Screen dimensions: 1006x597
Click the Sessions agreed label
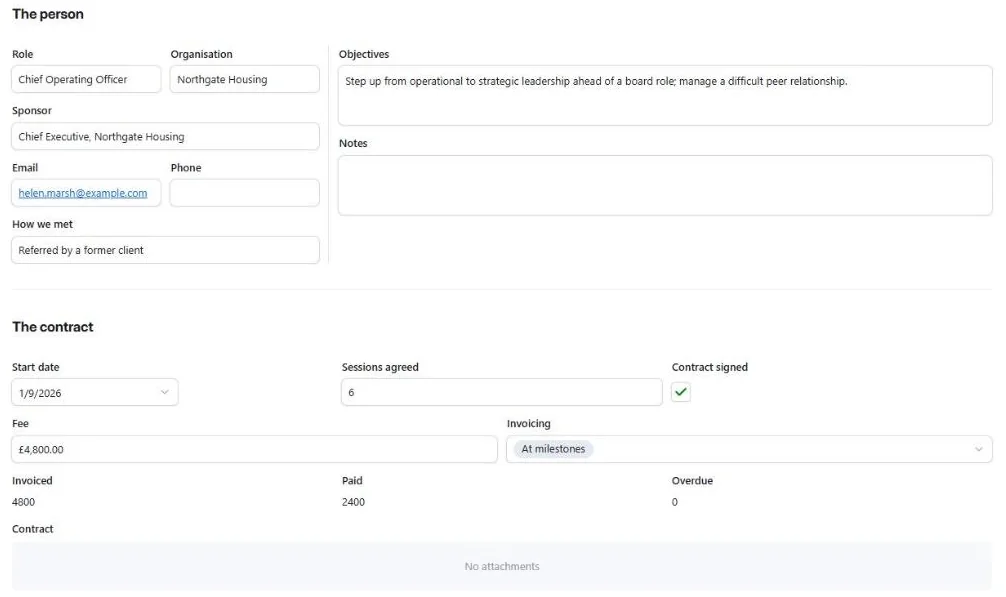[380, 367]
